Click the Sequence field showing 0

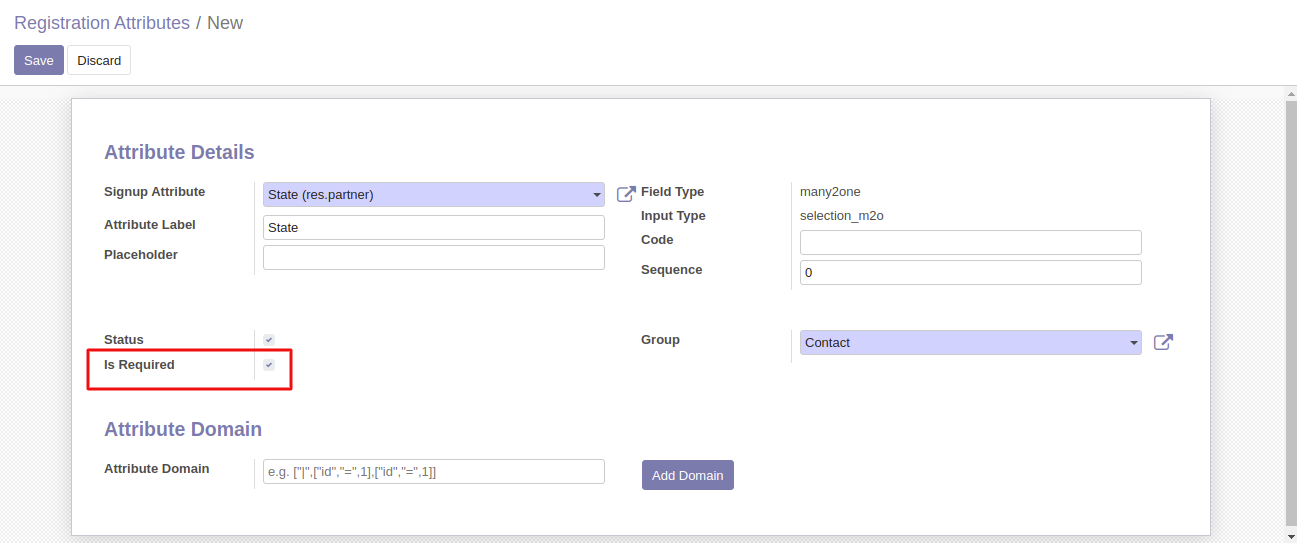coord(970,272)
